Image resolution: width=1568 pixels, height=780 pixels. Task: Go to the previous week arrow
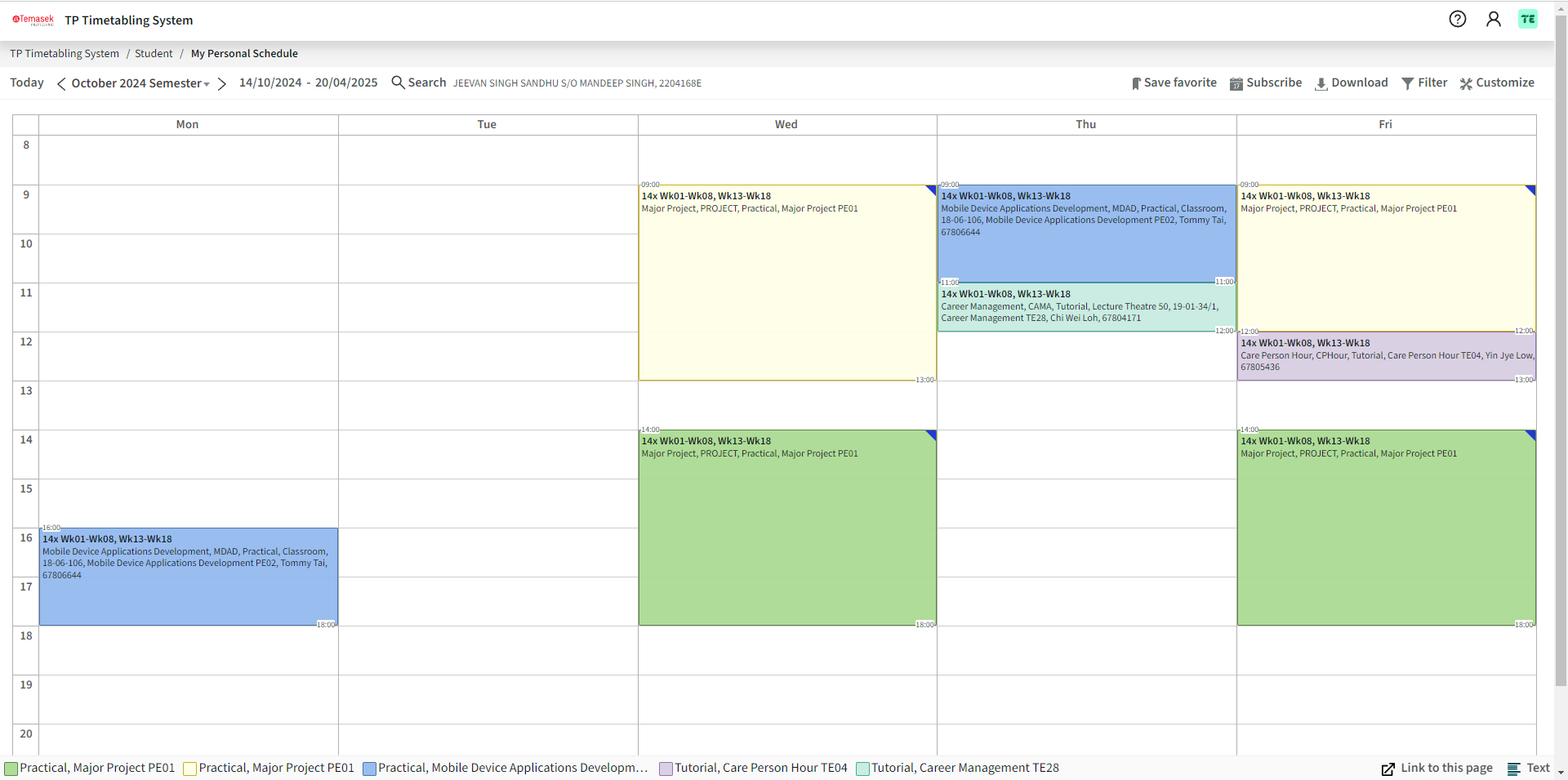pyautogui.click(x=61, y=84)
